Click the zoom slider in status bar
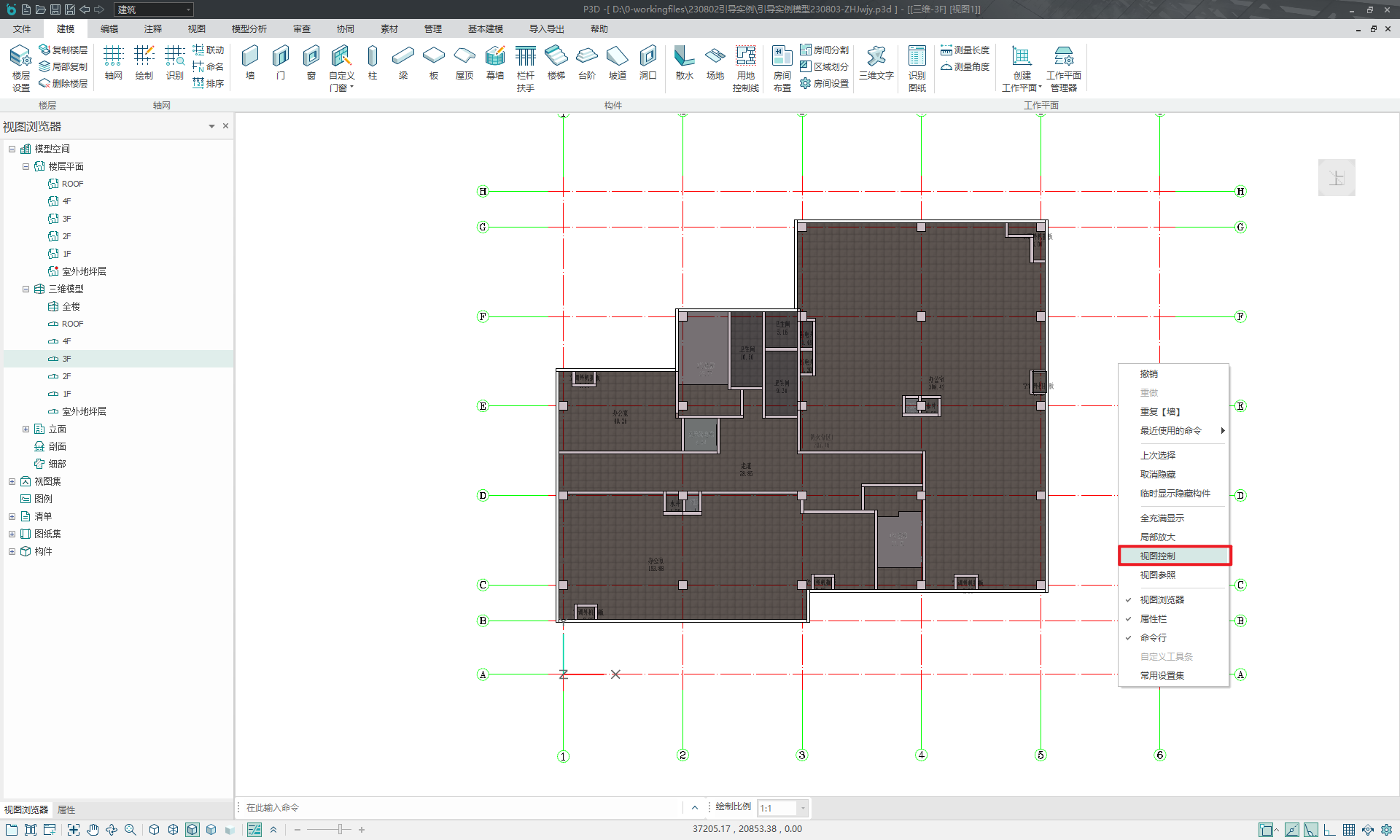This screenshot has width=1400, height=840. click(340, 829)
